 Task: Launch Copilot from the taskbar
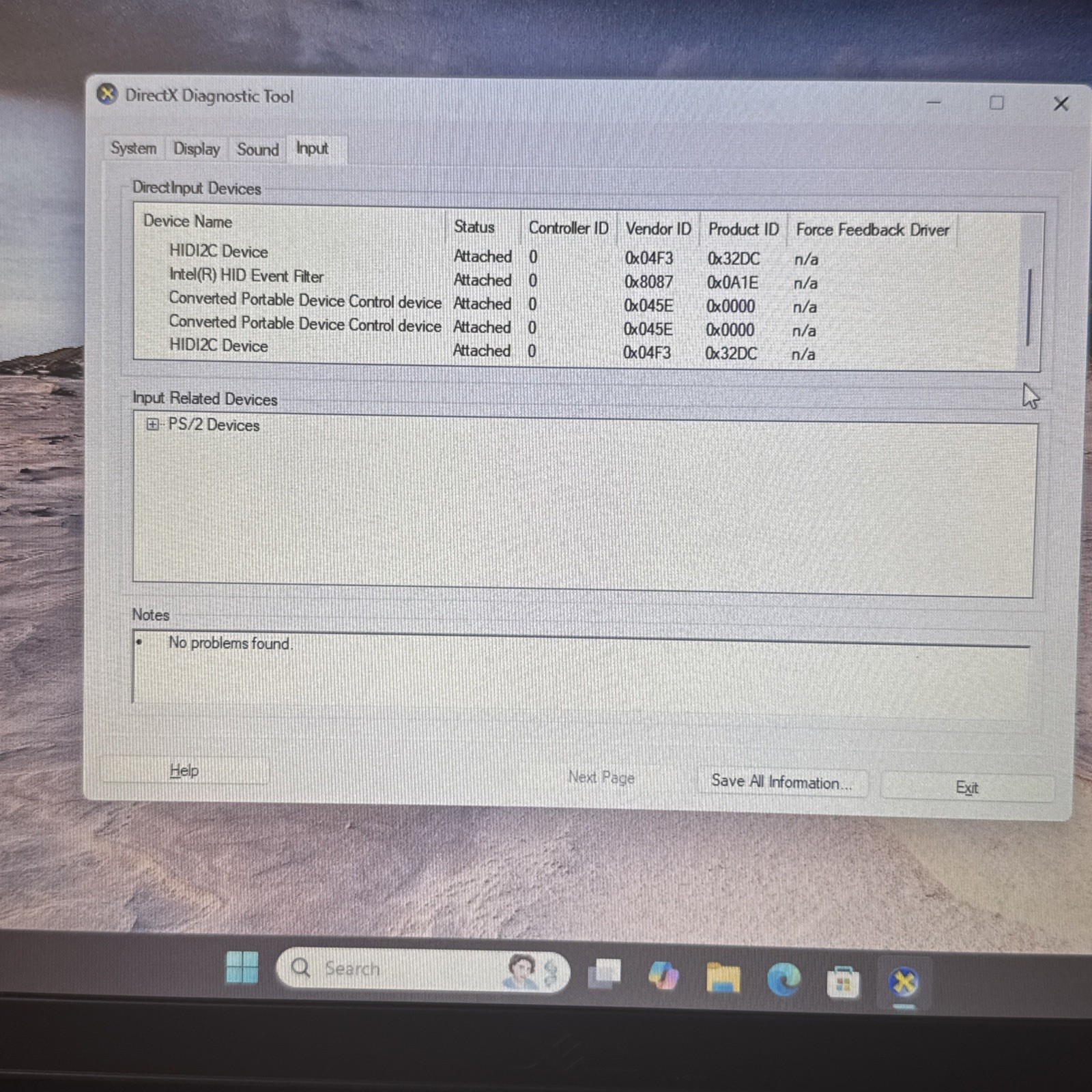pos(663,975)
